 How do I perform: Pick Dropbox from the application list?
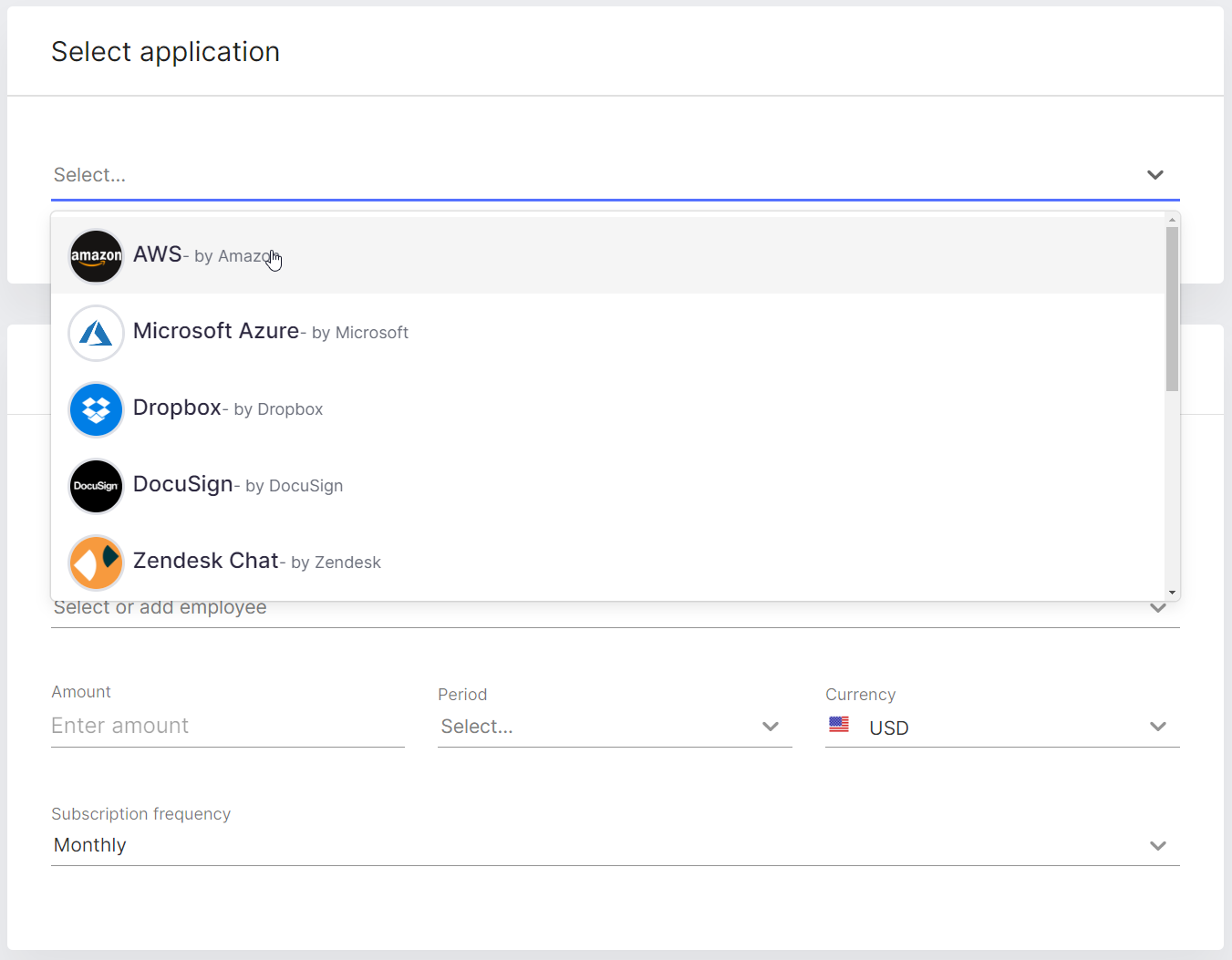point(607,408)
